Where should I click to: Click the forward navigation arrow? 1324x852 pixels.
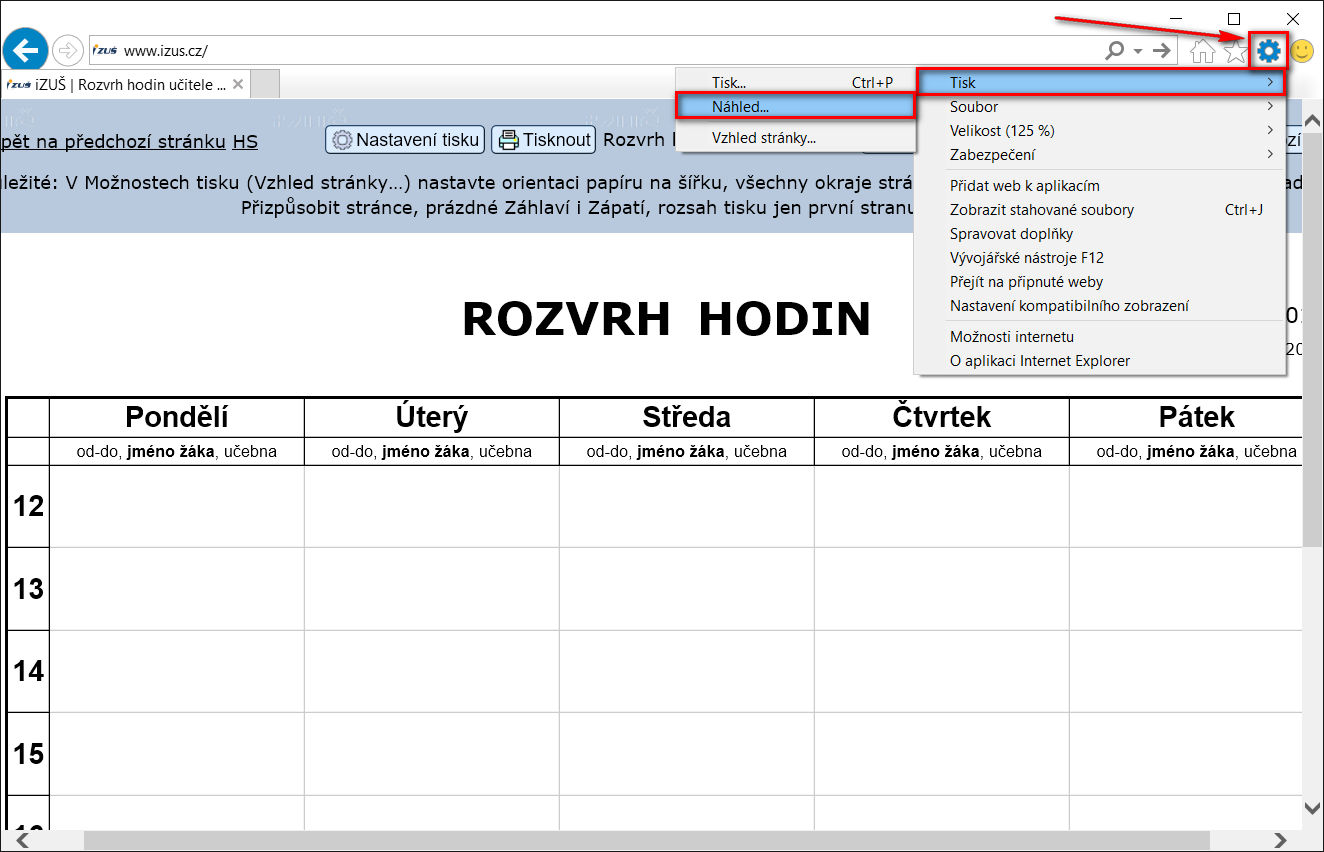68,50
